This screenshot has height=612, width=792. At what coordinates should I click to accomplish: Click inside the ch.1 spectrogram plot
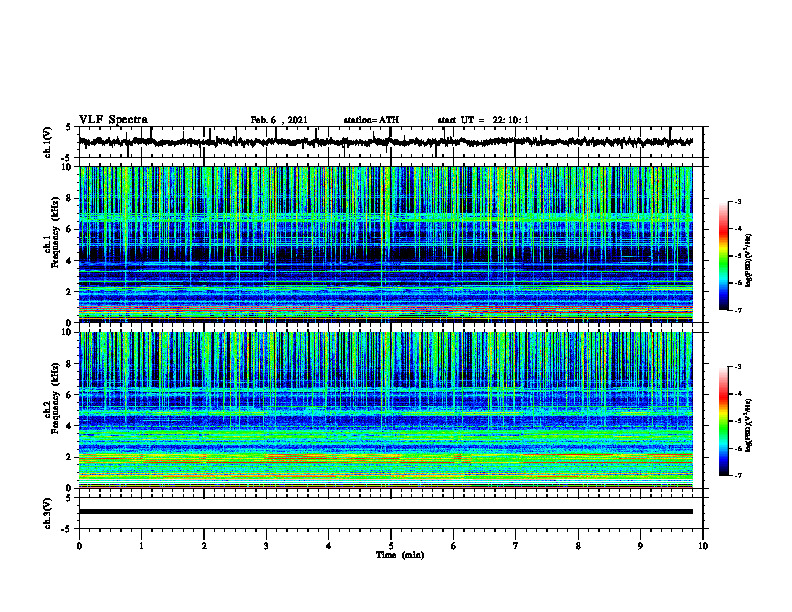tap(386, 244)
